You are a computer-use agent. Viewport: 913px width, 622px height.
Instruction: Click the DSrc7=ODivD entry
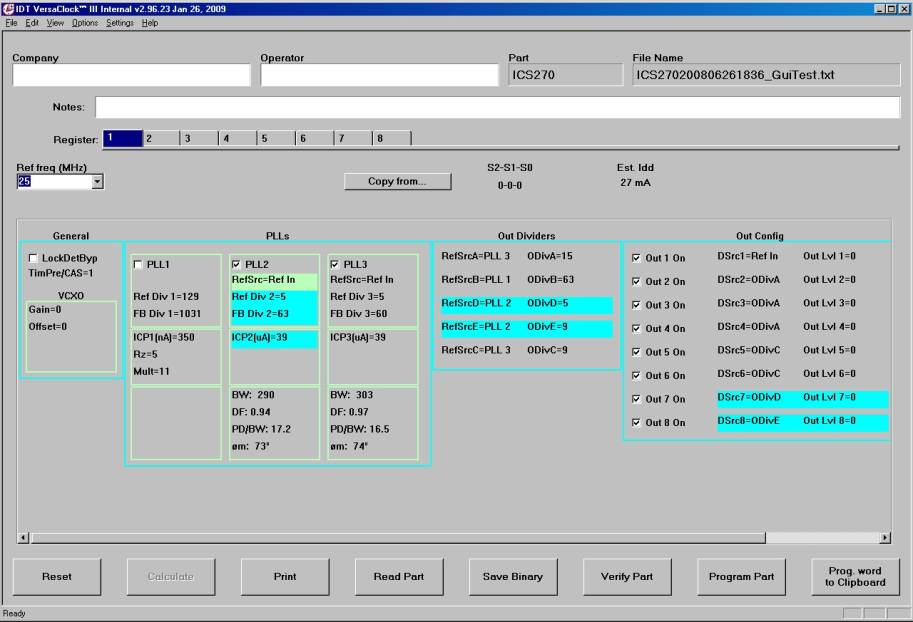coord(749,397)
